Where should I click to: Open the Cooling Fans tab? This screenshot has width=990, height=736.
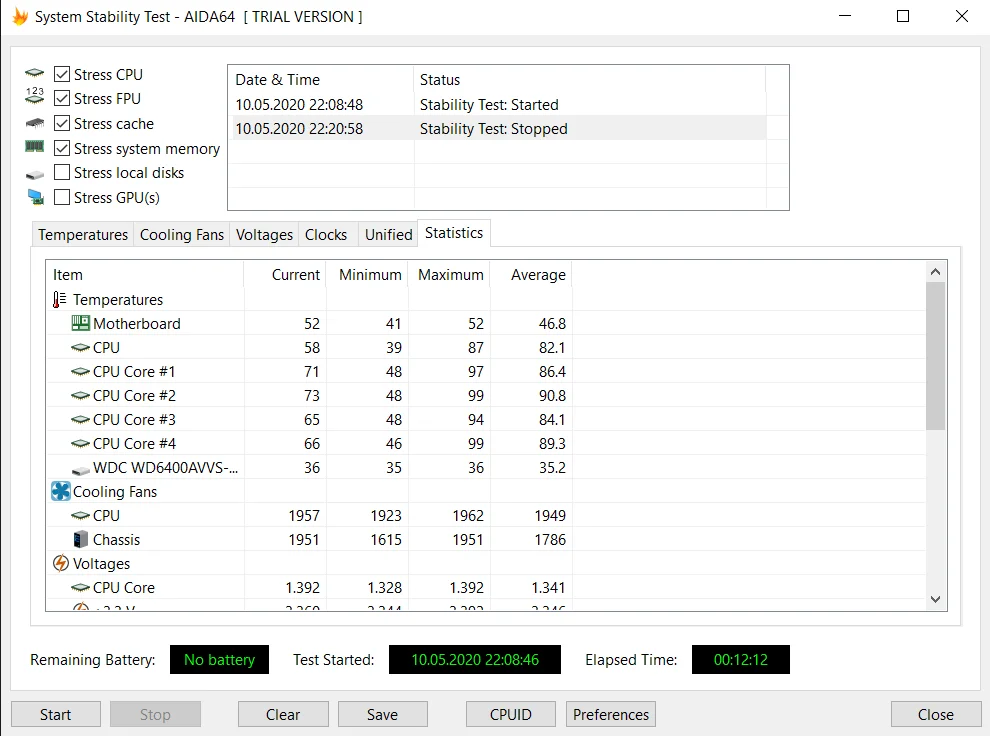click(182, 235)
